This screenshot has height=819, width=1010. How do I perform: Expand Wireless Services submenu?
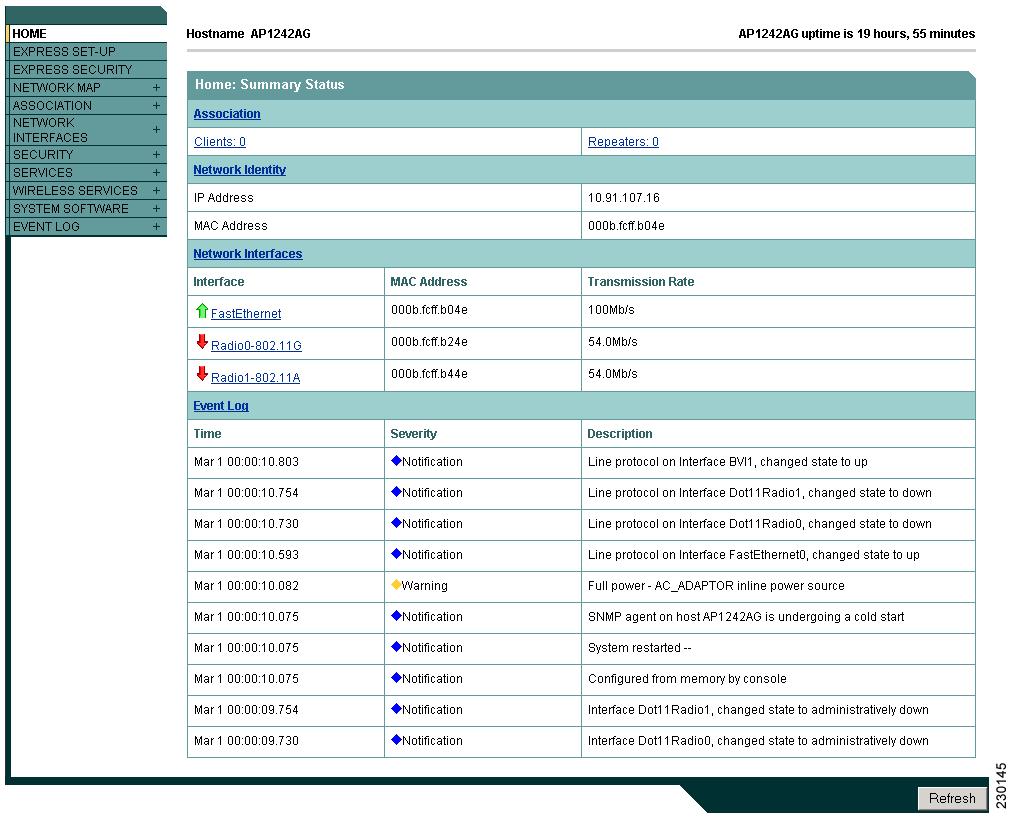point(156,191)
